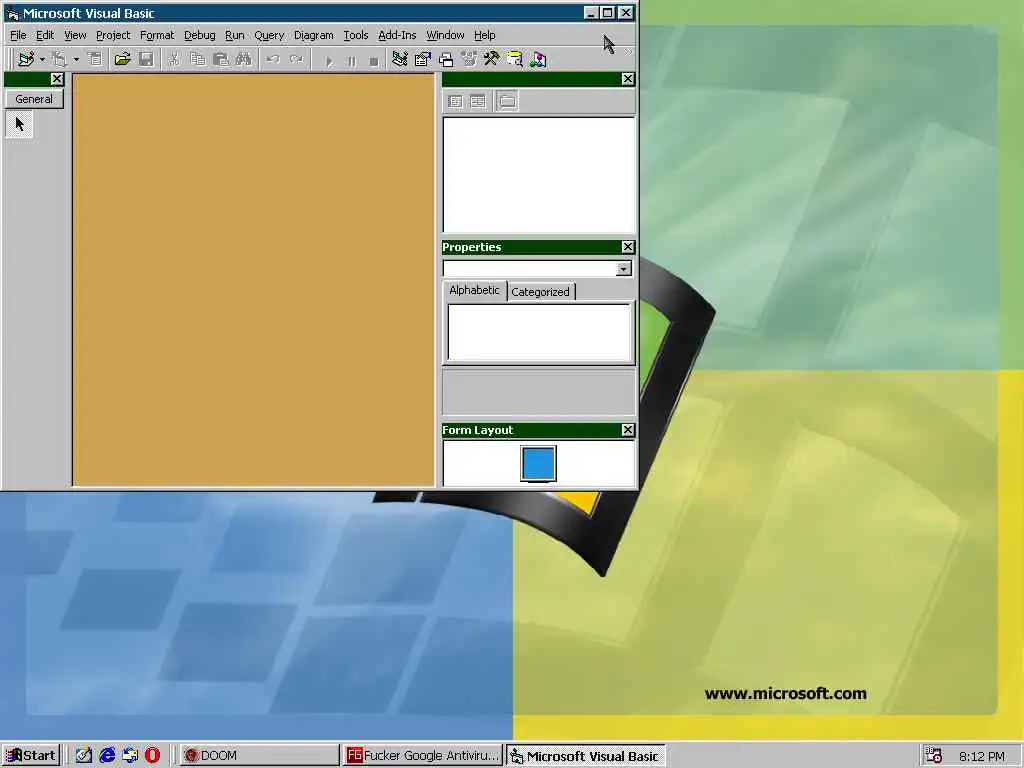The height and width of the screenshot is (768, 1024).
Task: Open the View menu
Action: tap(75, 35)
